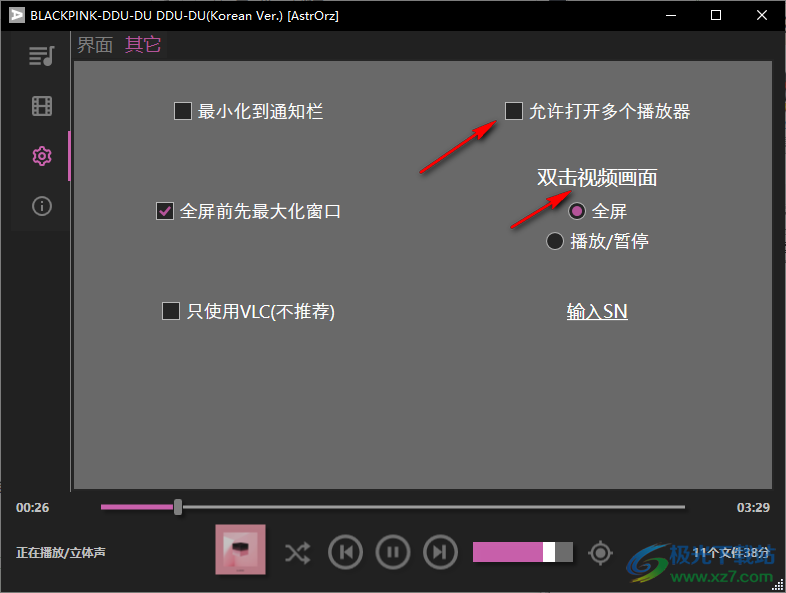Click the 正在播放/立体声 status text
The height and width of the screenshot is (593, 786).
point(61,552)
